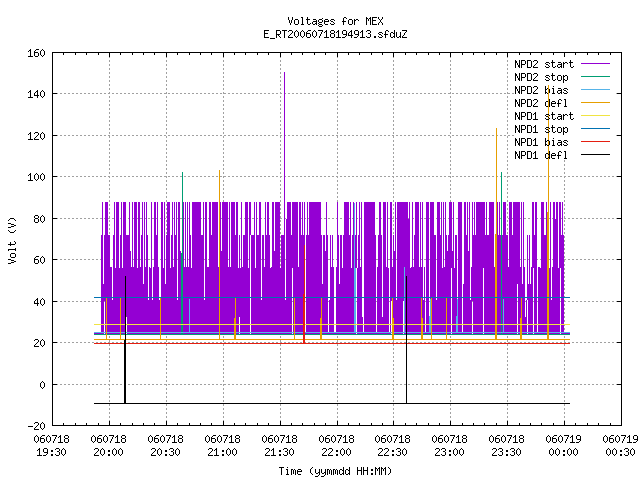Click the blue NPD1 stop legend line

click(x=595, y=129)
